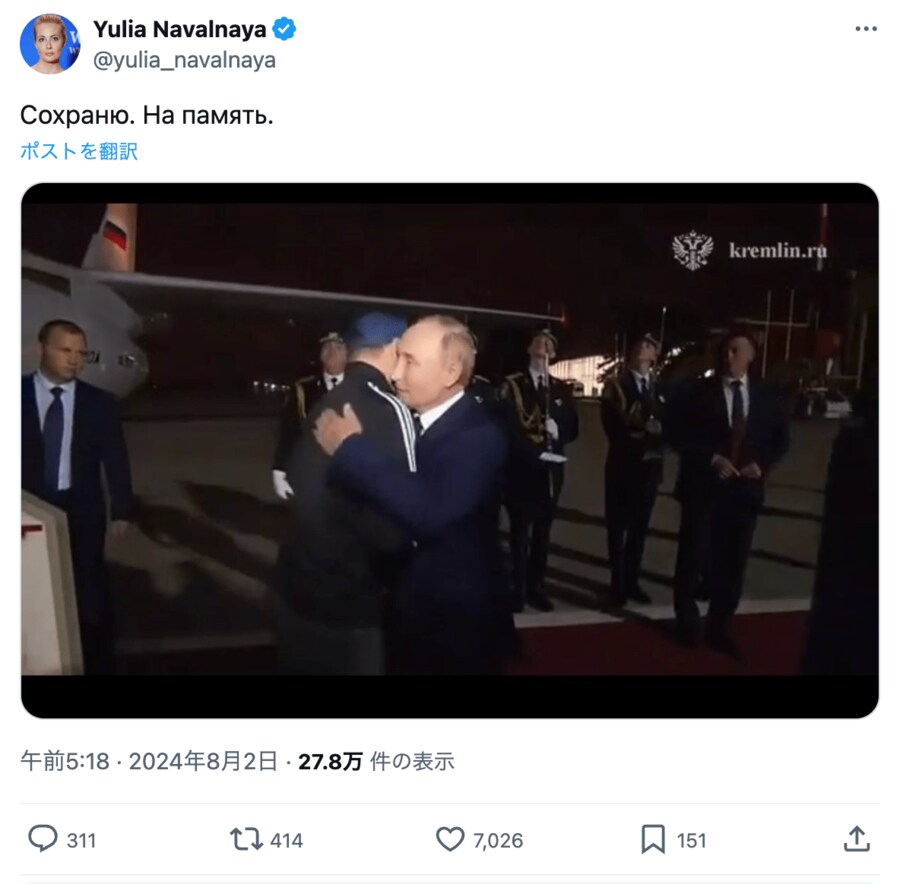This screenshot has height=884, width=900.
Task: Click the repost arrows icon
Action: pyautogui.click(x=246, y=839)
